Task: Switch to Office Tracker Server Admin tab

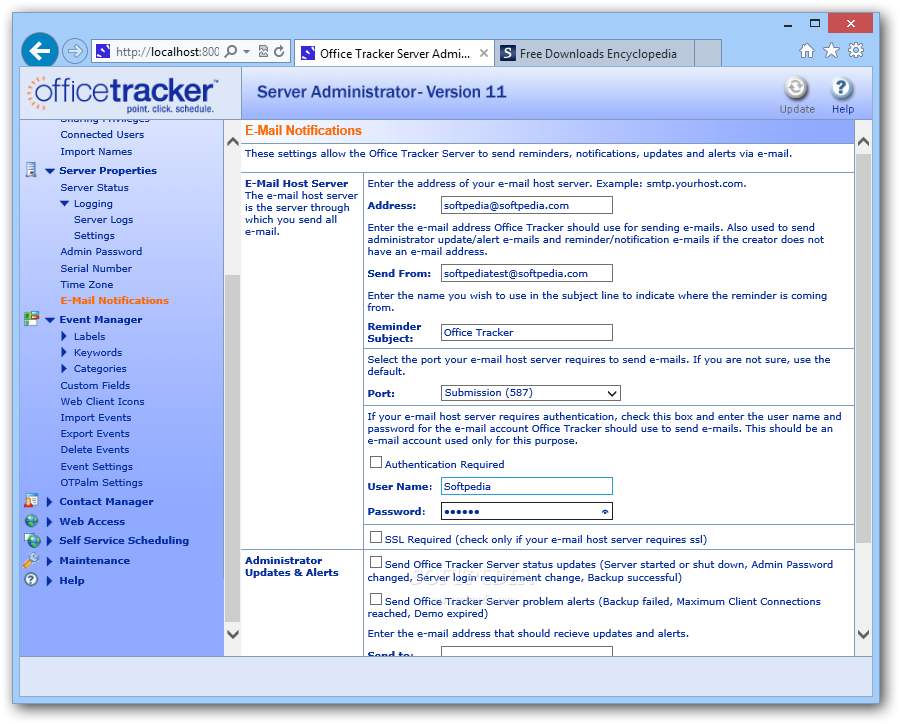Action: click(x=394, y=53)
